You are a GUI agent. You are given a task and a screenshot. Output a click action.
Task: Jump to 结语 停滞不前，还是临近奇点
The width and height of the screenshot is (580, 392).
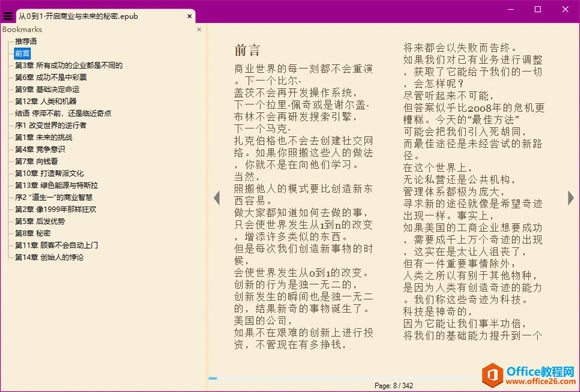(63, 113)
